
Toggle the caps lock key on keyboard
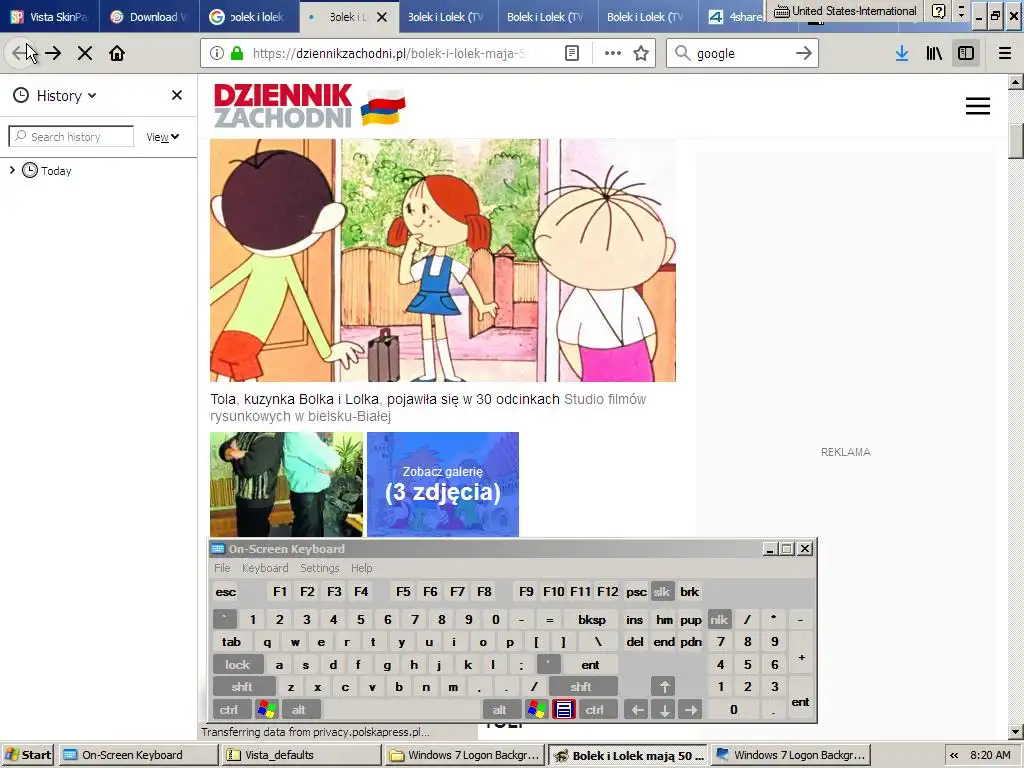click(x=238, y=665)
